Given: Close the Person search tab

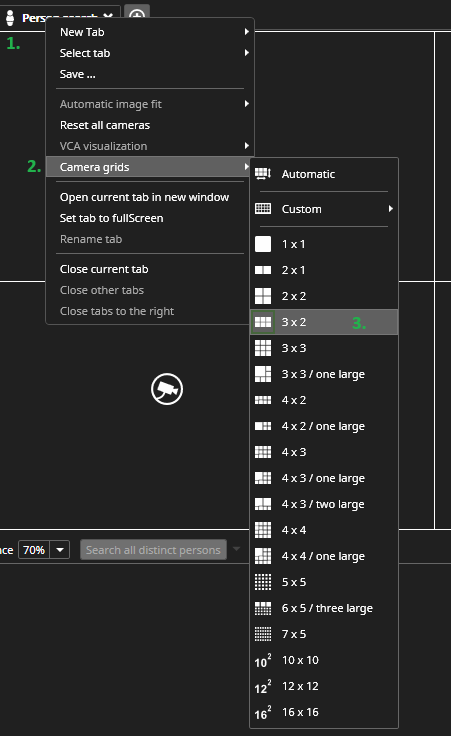Looking at the screenshot, I should pyautogui.click(x=108, y=16).
